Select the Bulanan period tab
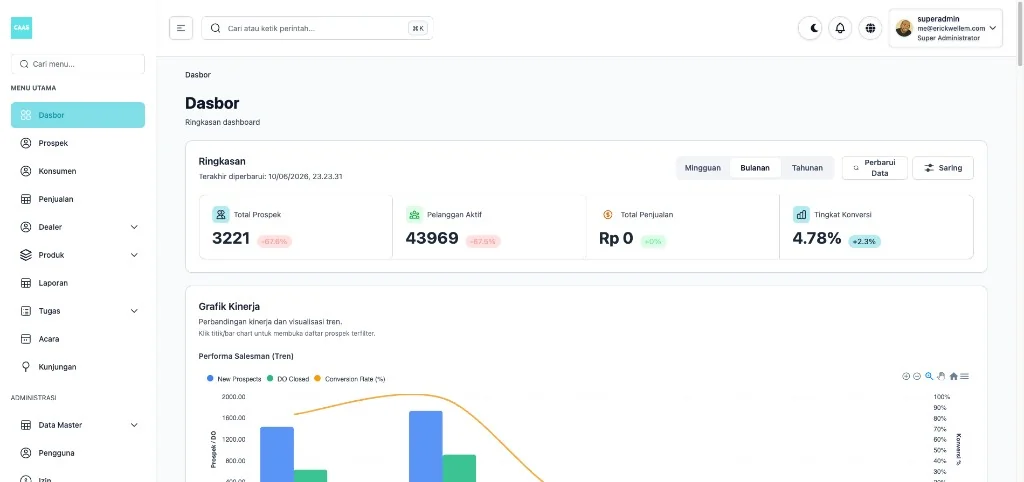 pos(755,168)
